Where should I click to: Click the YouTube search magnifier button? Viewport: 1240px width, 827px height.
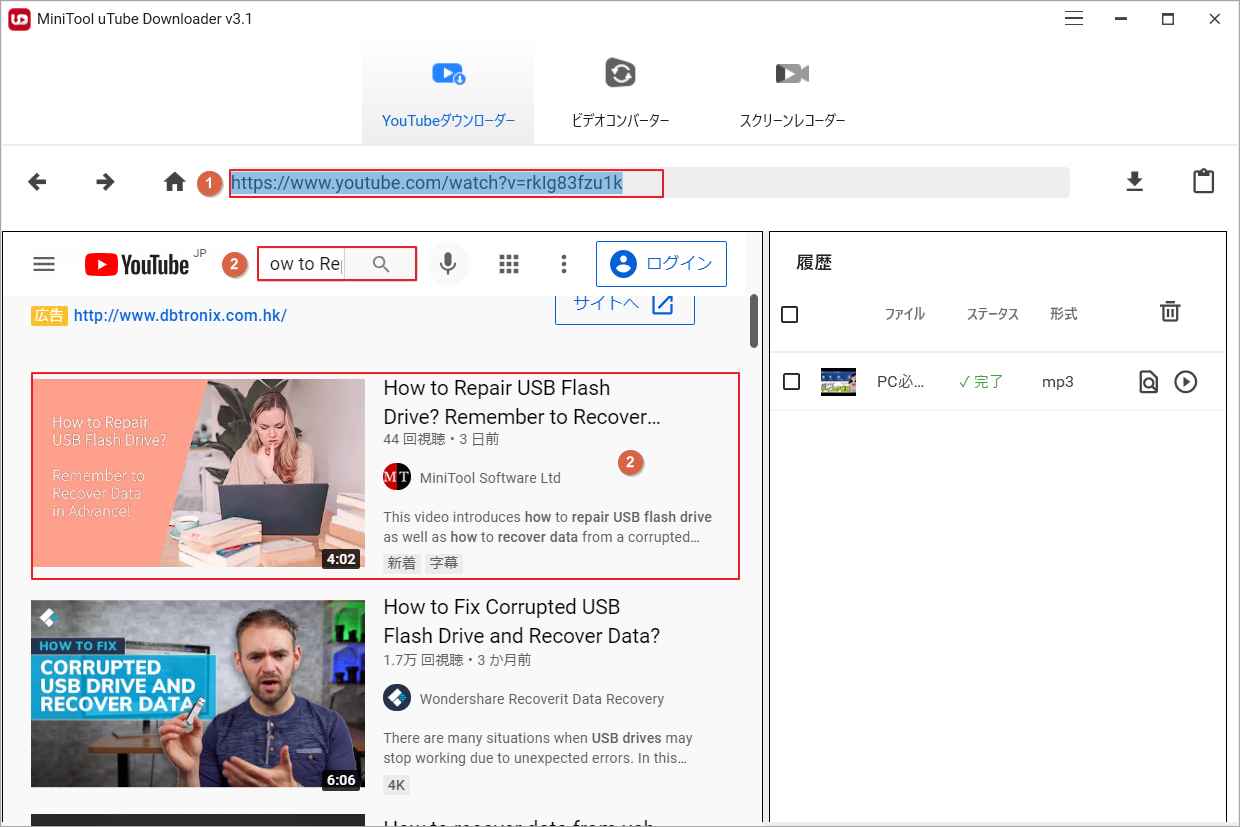click(380, 264)
